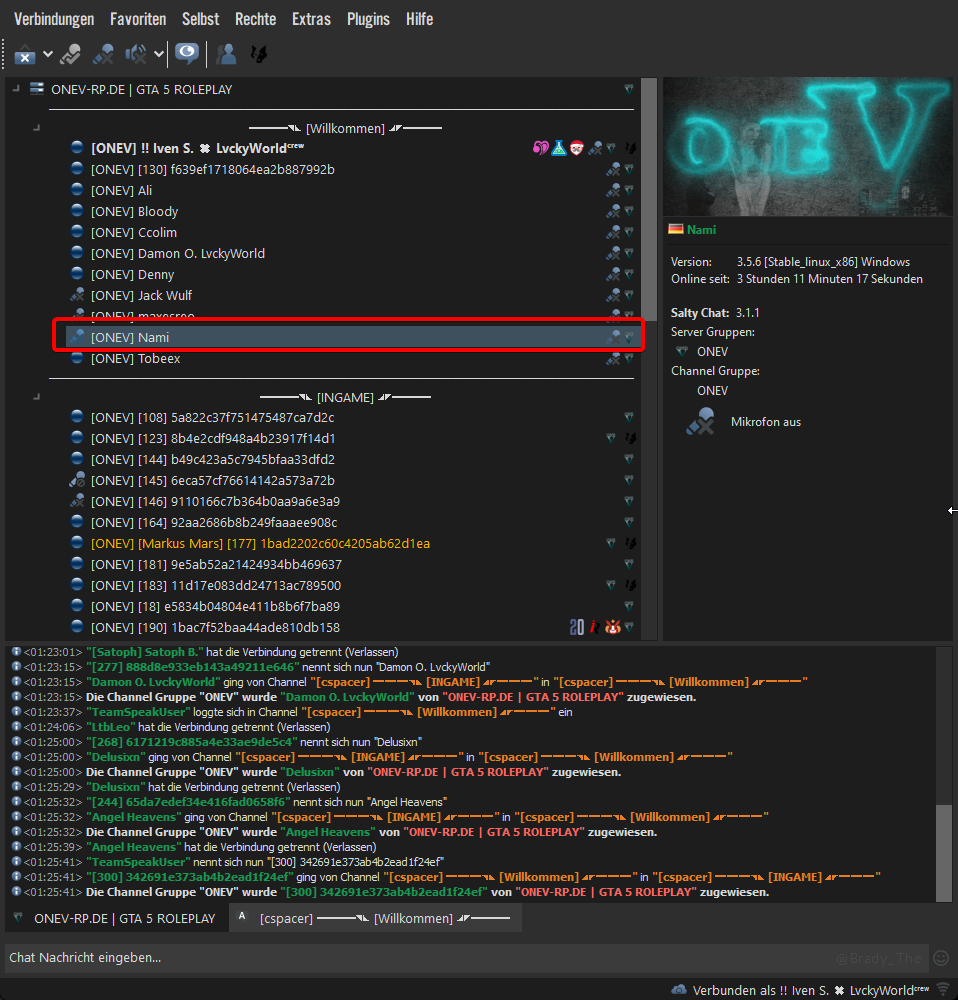Open dropdown arrow next to speaker icon
958x1000 pixels.
point(159,54)
